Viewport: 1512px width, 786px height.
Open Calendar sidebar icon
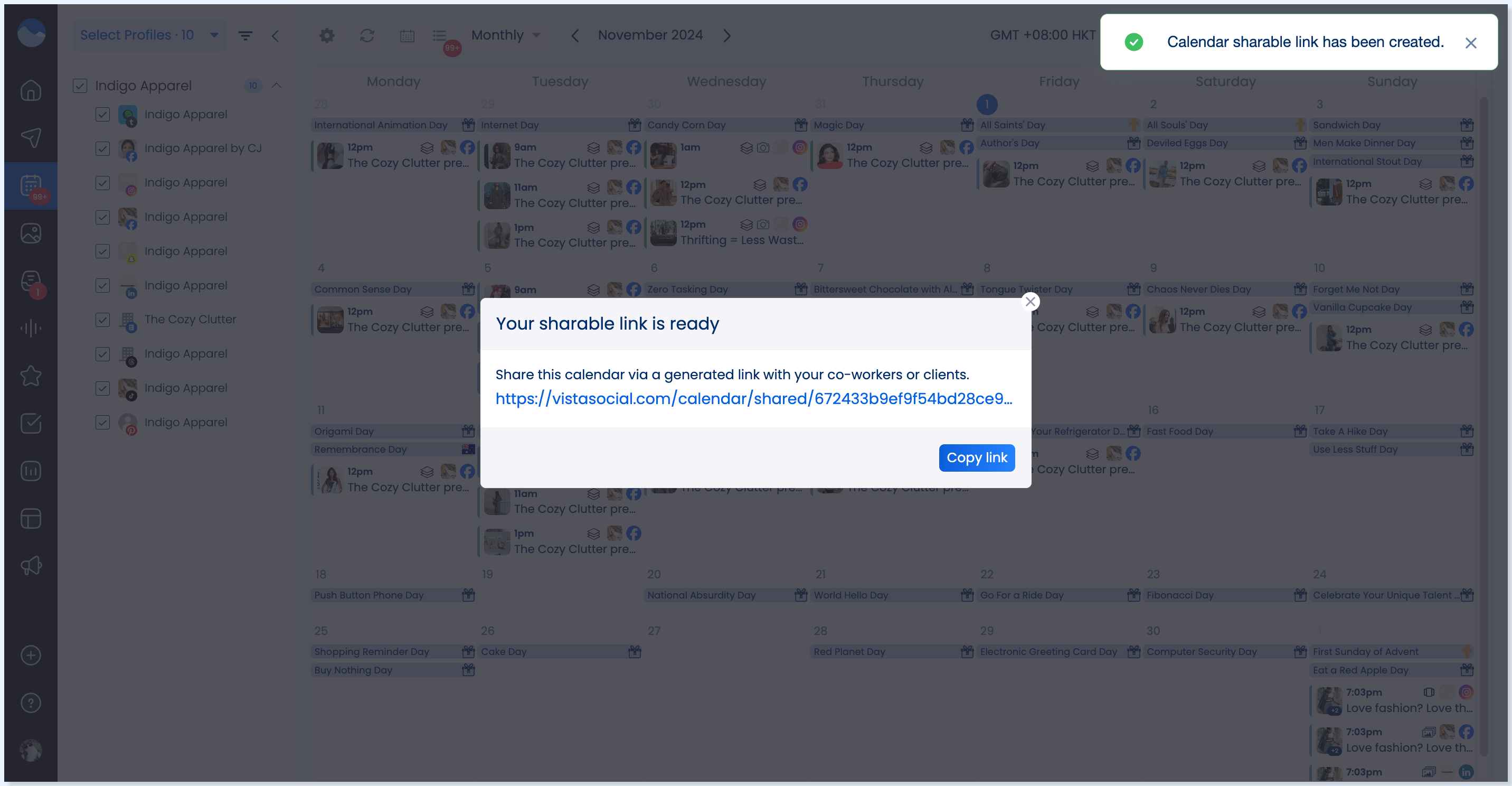pos(31,185)
